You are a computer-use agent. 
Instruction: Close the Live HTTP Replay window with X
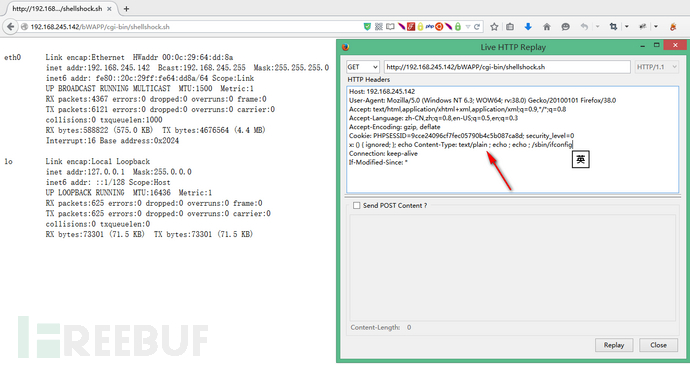coord(675,45)
